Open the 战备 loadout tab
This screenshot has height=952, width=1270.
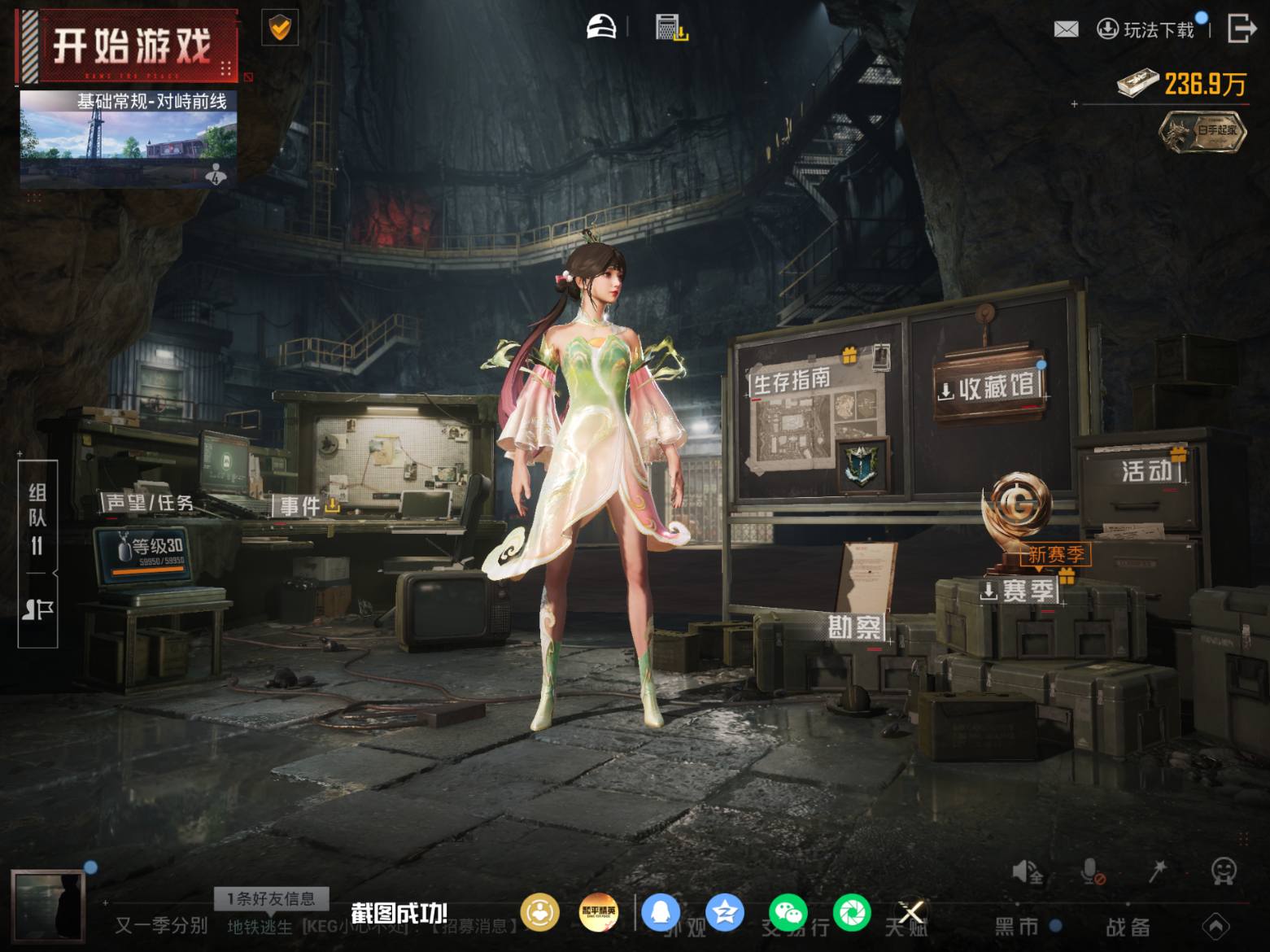point(1128,926)
